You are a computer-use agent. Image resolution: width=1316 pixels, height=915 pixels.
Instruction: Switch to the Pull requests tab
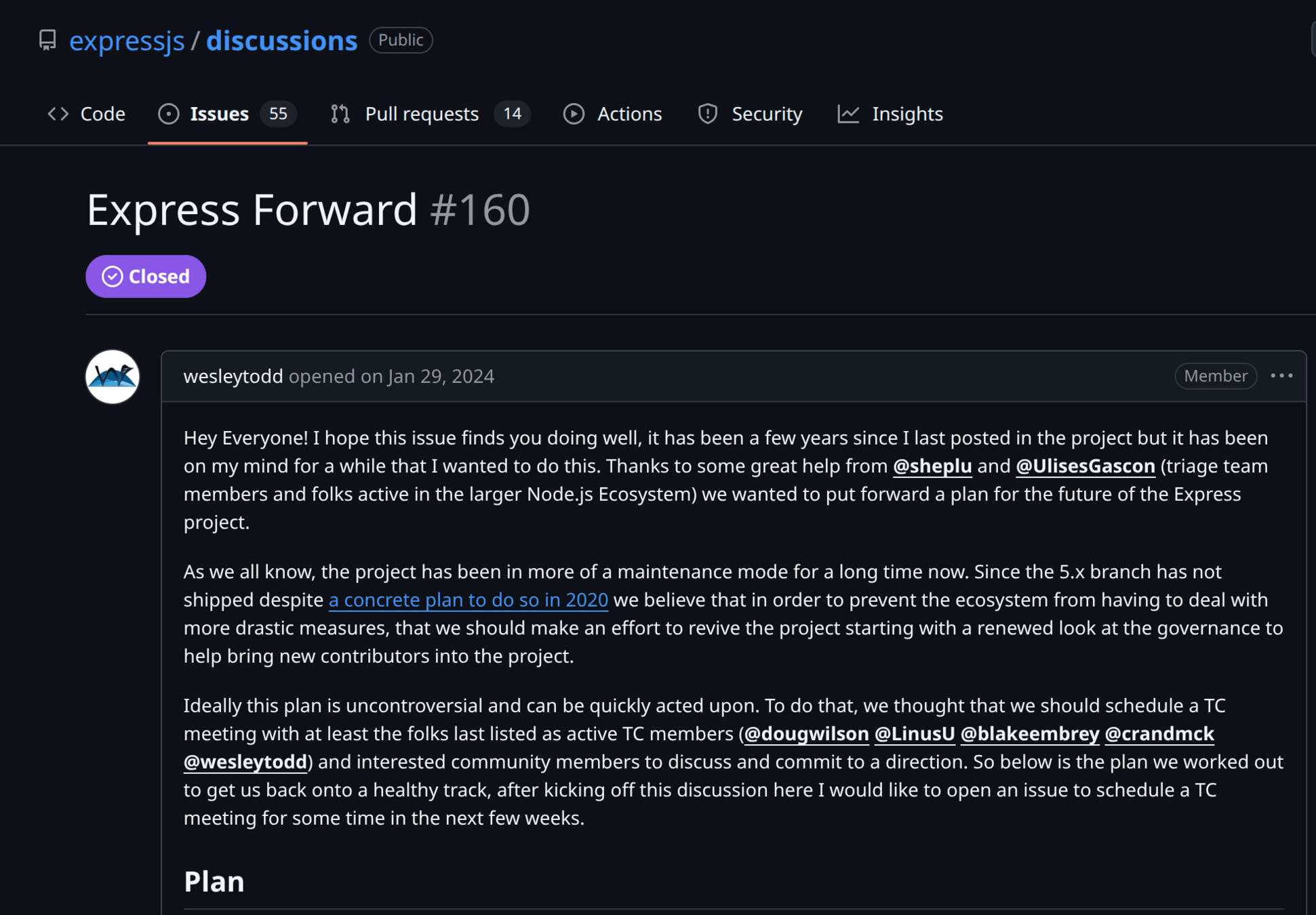click(422, 114)
